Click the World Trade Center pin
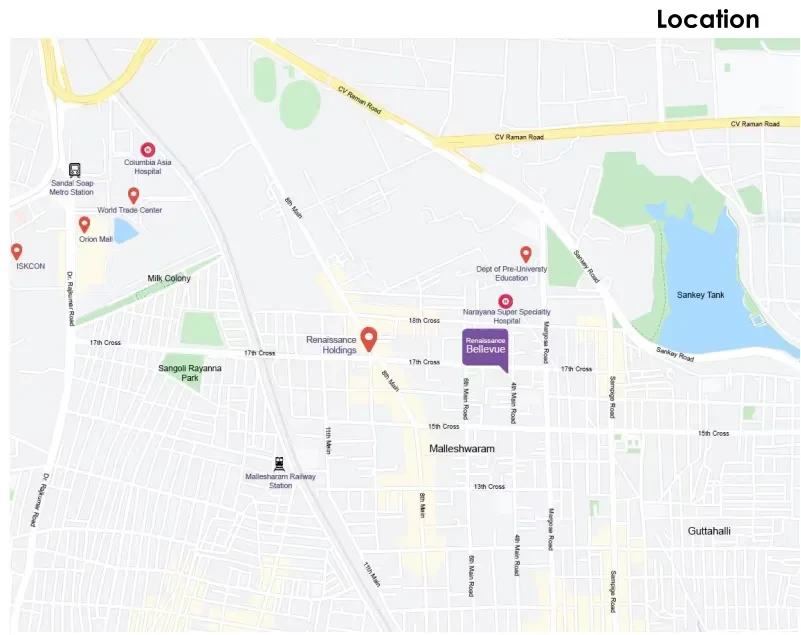The width and height of the screenshot is (801, 635). [x=133, y=196]
